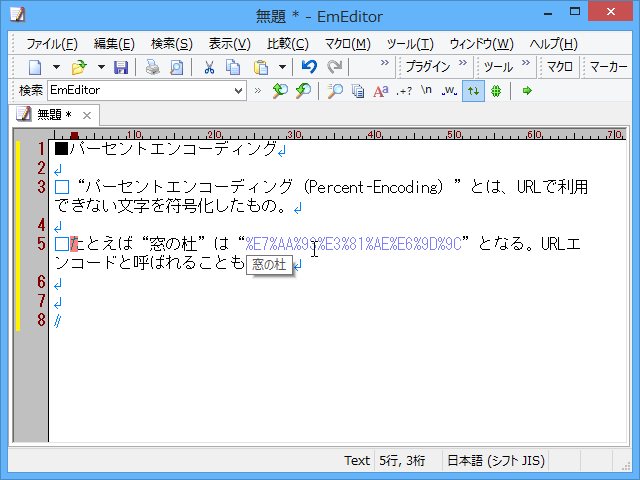This screenshot has width=640, height=480.
Task: Toggle Match Case option Aa
Action: tap(380, 91)
